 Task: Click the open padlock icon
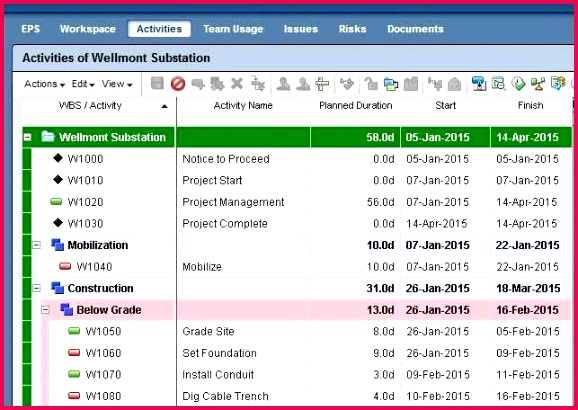click(370, 84)
